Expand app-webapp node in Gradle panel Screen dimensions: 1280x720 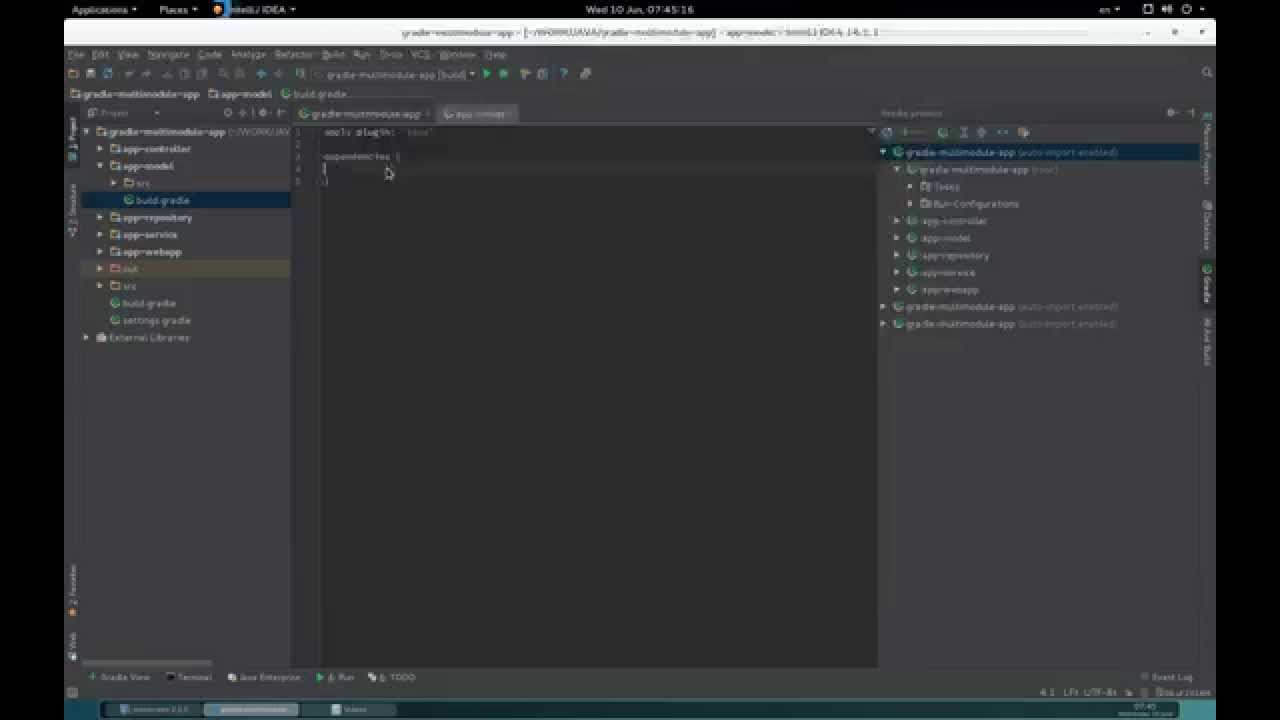coord(897,289)
